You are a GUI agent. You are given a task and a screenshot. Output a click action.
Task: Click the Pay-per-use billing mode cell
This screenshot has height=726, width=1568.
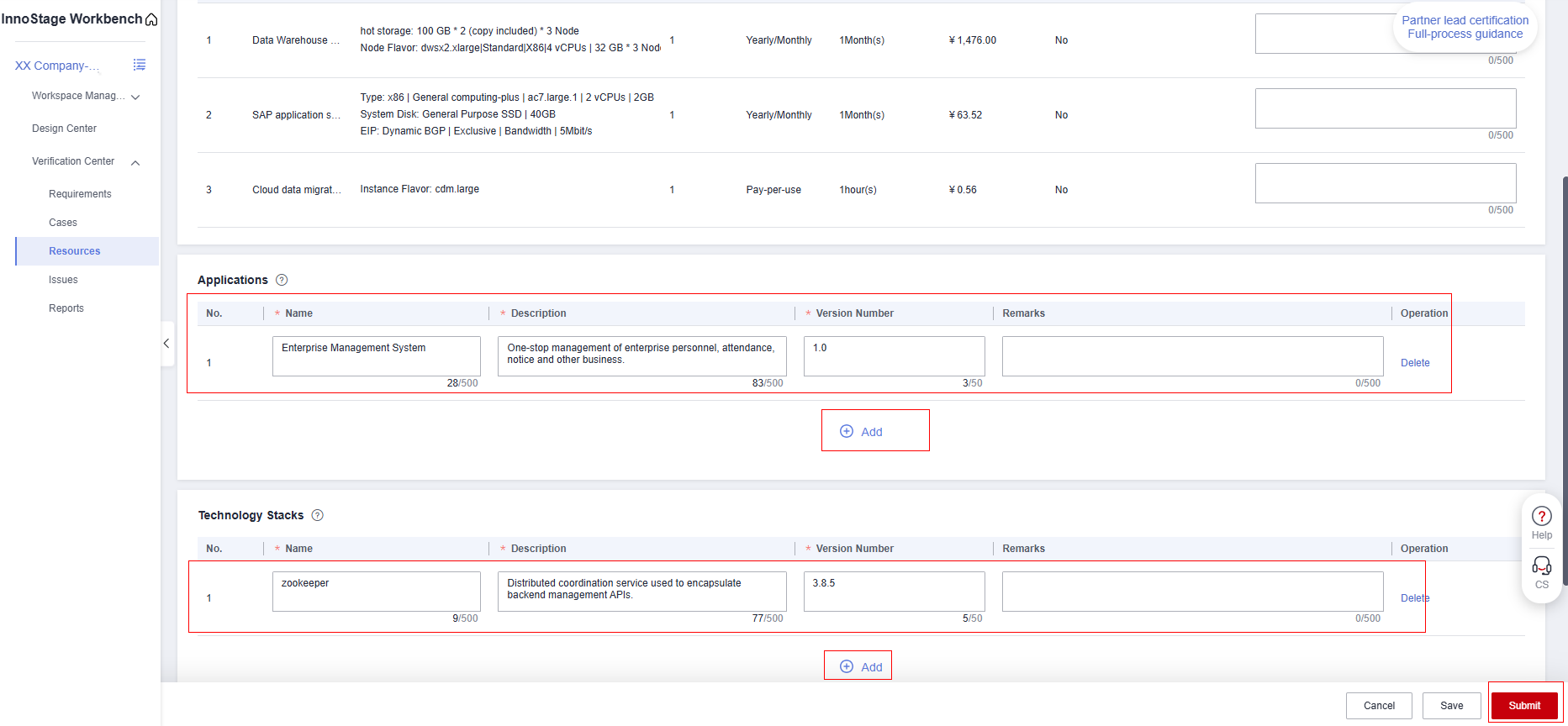(773, 190)
